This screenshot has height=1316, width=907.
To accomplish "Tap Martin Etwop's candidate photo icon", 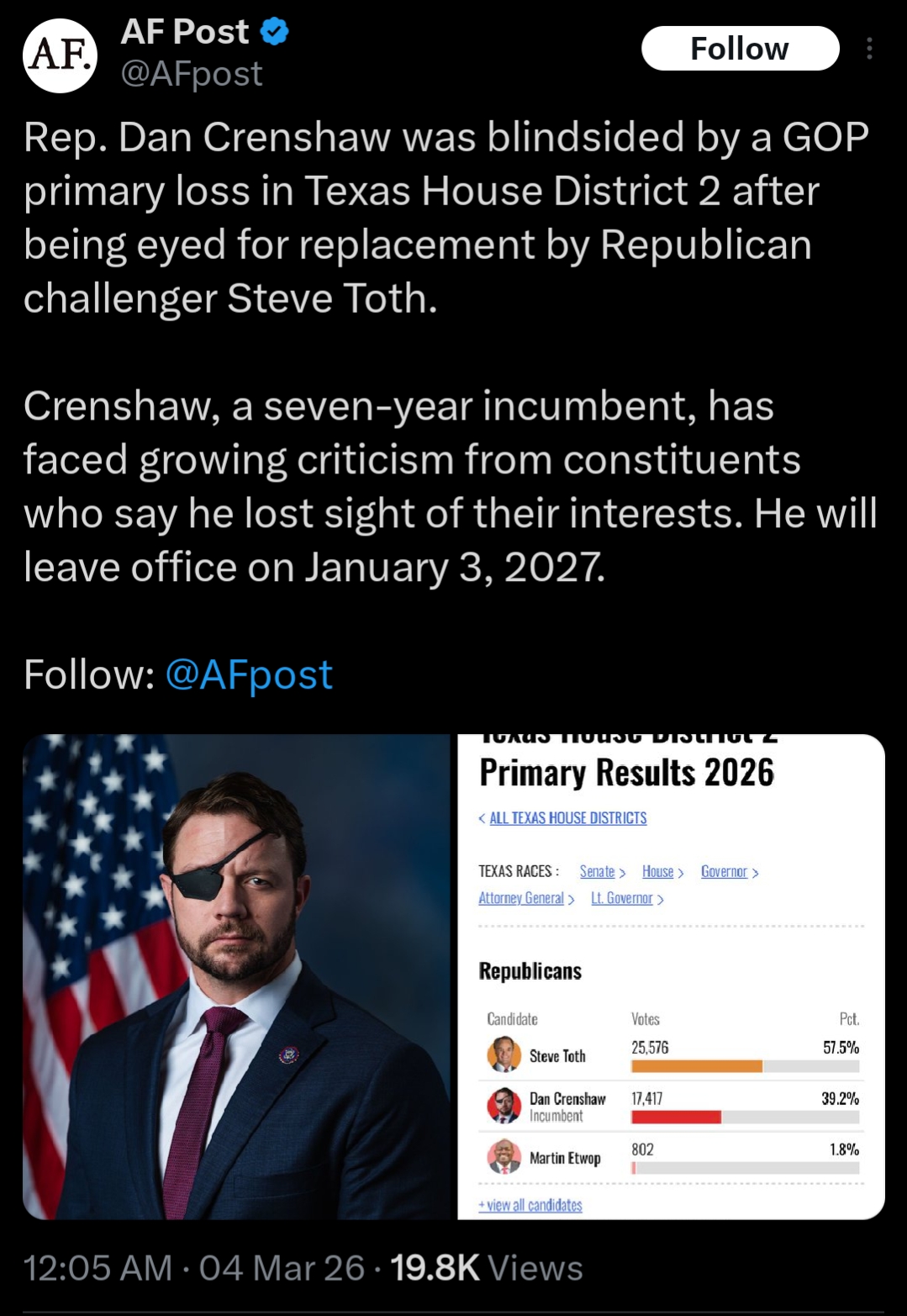I will [504, 1157].
